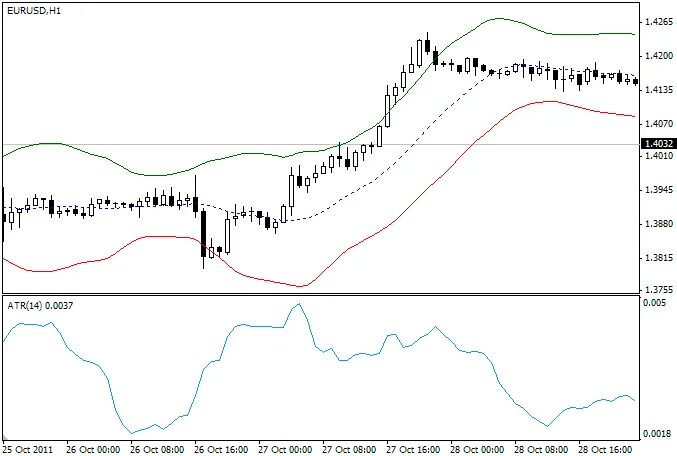Image resolution: width=677 pixels, height=456 pixels.
Task: Select the 0.005 ATR scale label
Action: click(x=655, y=301)
